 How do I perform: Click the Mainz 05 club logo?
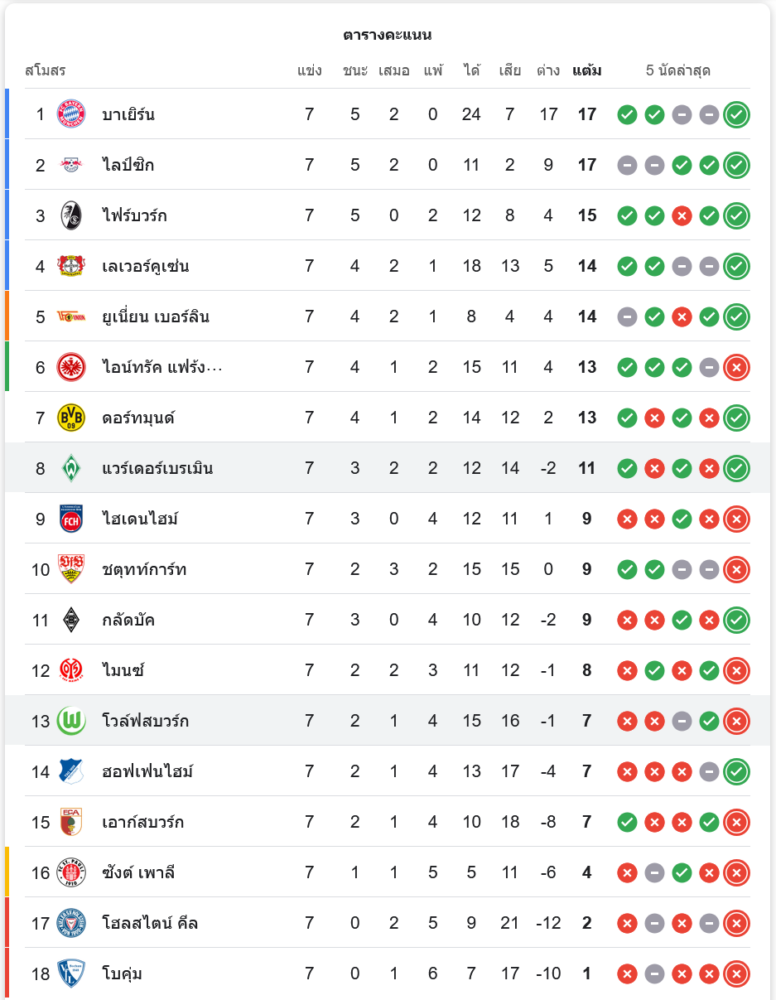point(71,670)
